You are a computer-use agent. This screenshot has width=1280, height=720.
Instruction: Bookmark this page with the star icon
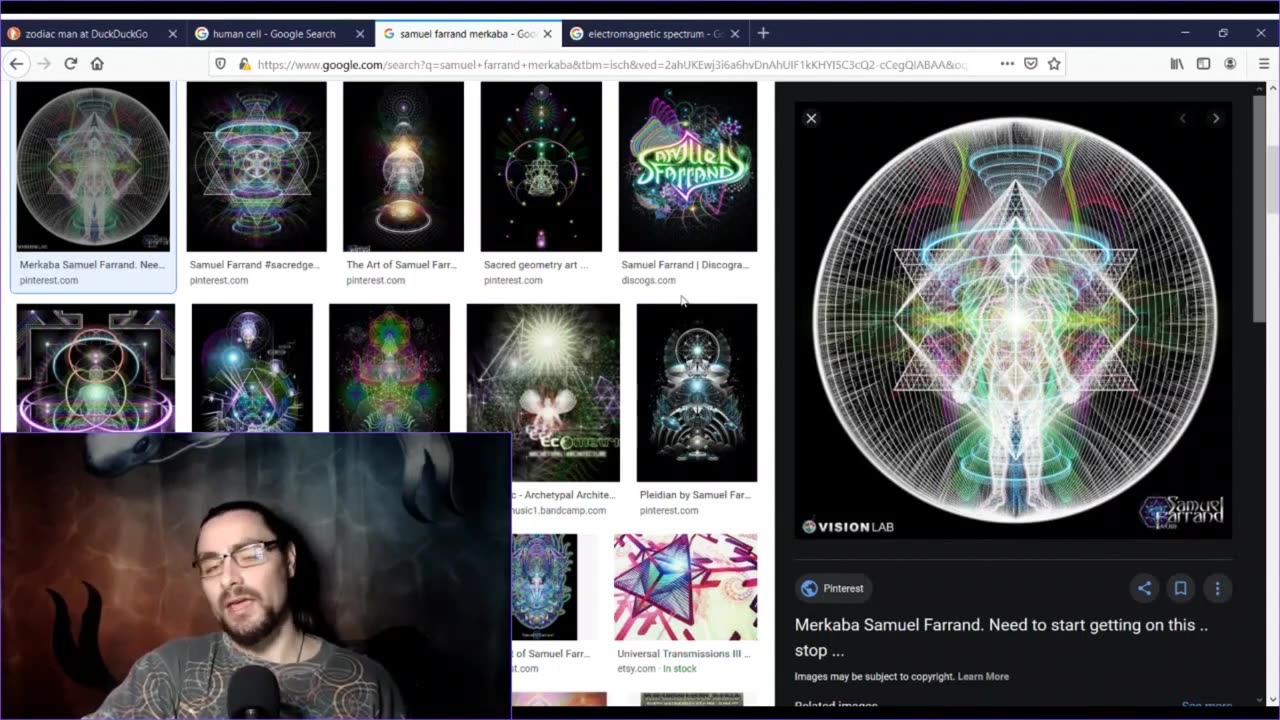[x=1054, y=64]
